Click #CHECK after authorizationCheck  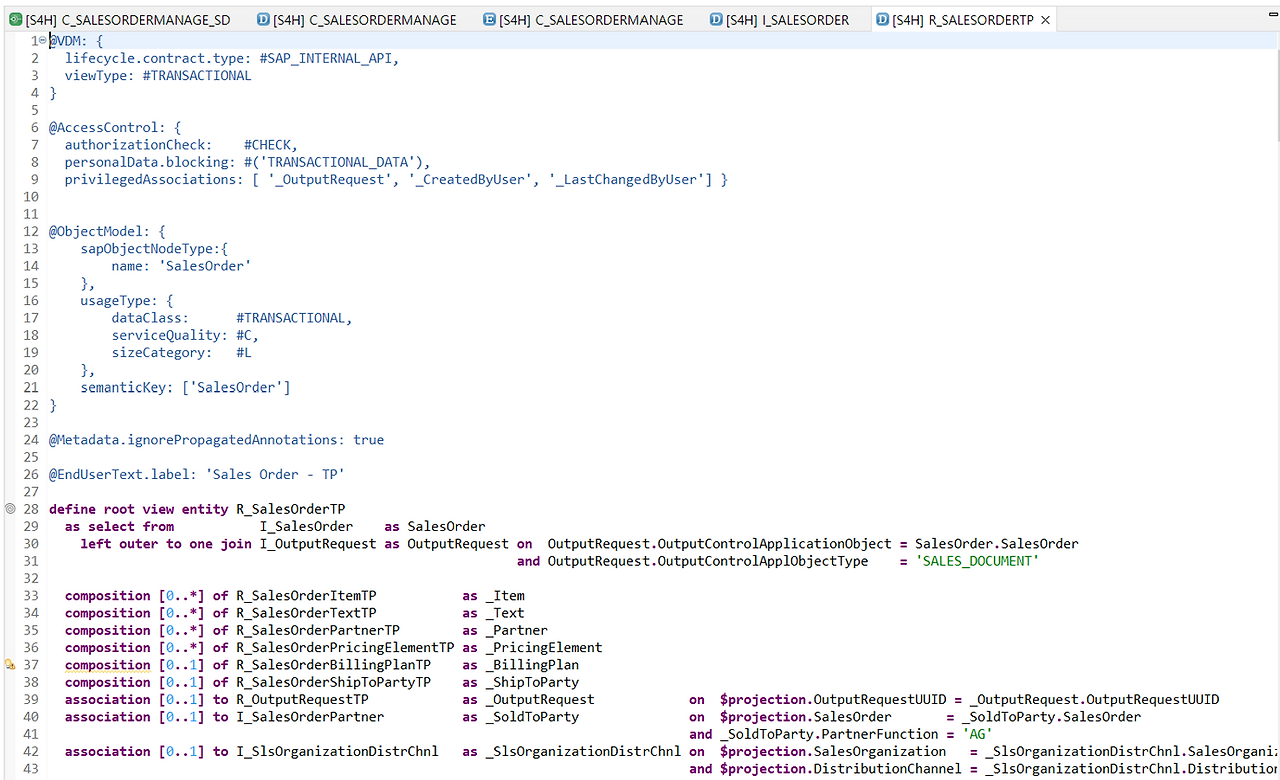click(x=268, y=145)
